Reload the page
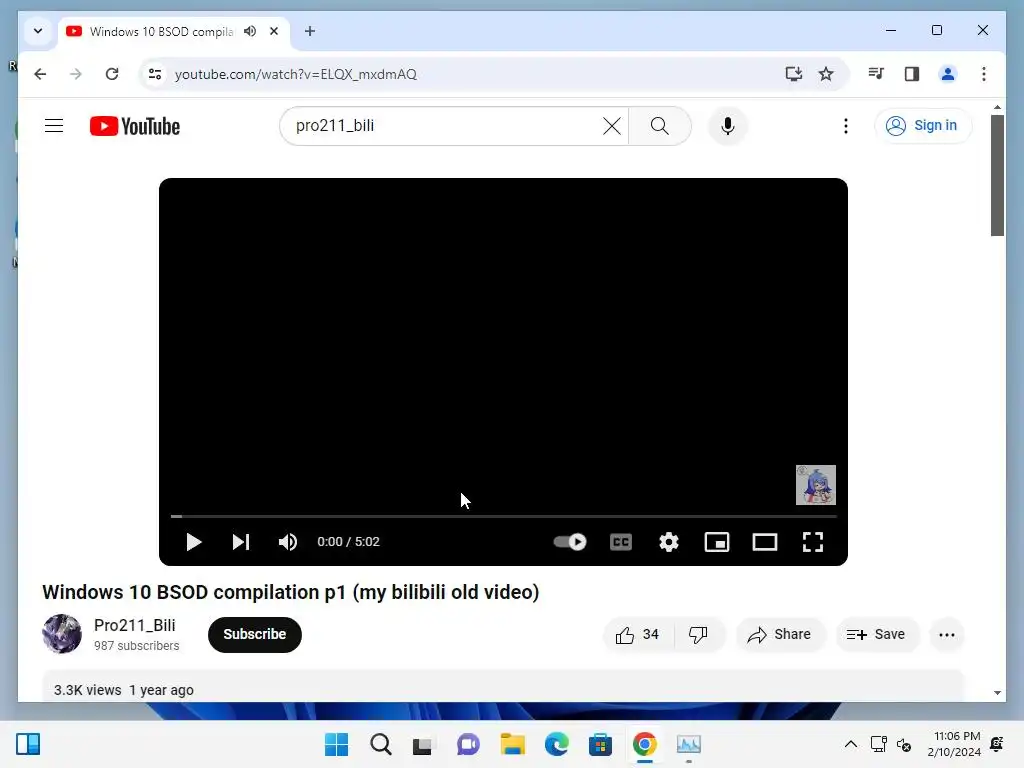The image size is (1024, 768). click(x=112, y=74)
